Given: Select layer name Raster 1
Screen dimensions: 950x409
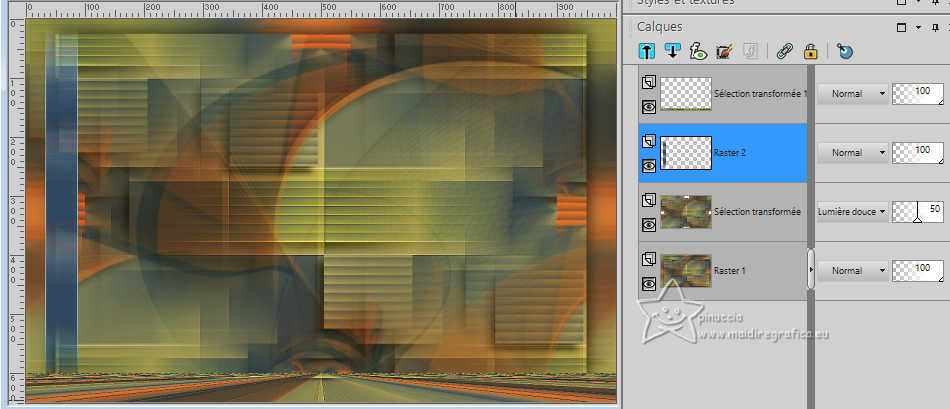Looking at the screenshot, I should [729, 270].
